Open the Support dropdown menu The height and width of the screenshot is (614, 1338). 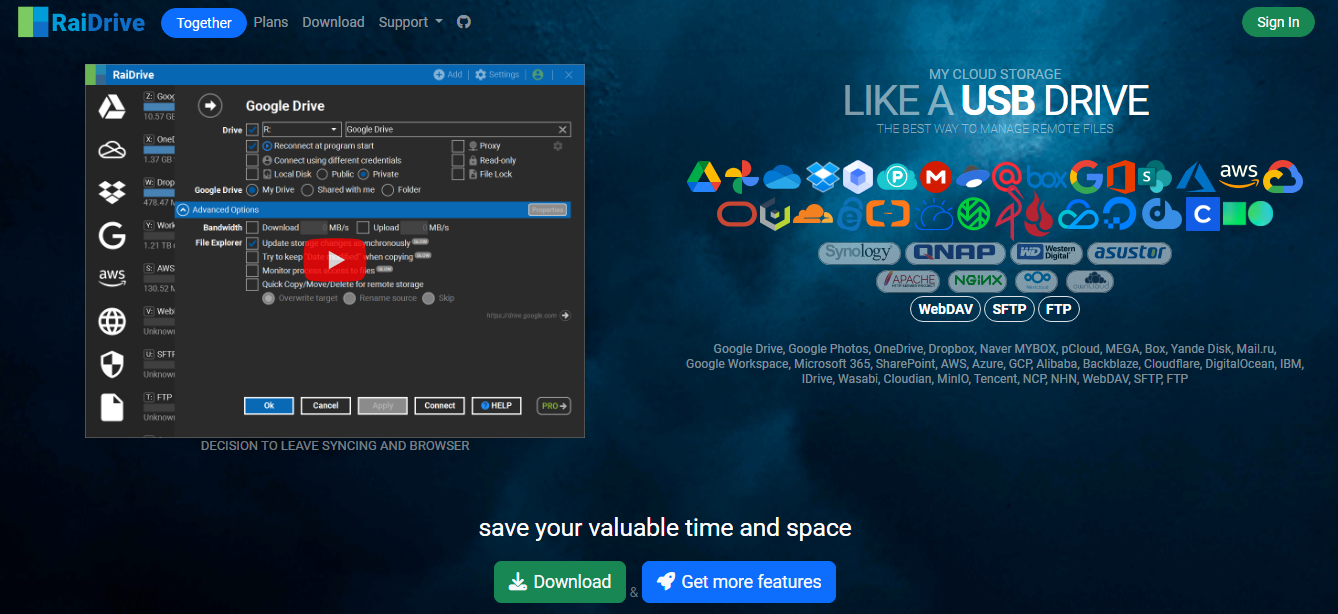(x=411, y=22)
